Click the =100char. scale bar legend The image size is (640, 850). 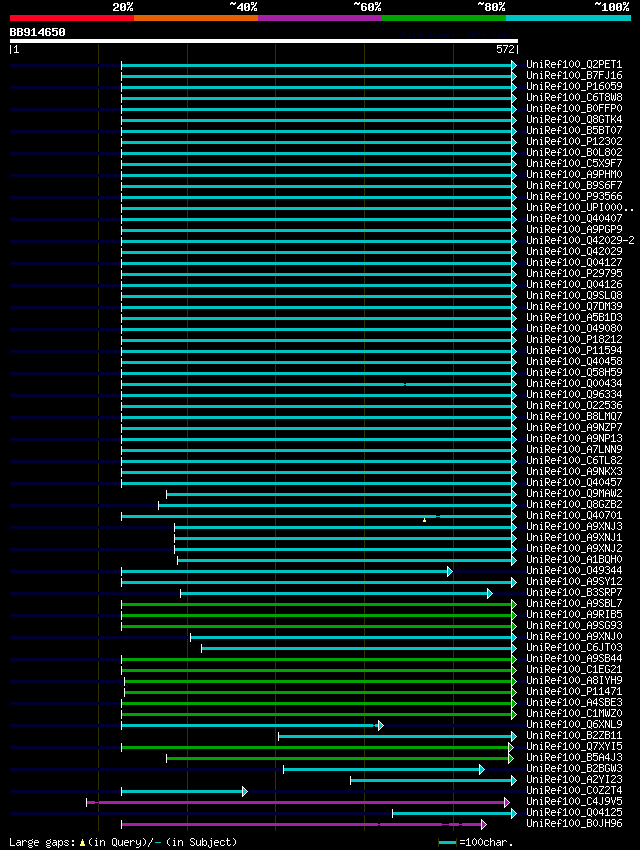476,842
